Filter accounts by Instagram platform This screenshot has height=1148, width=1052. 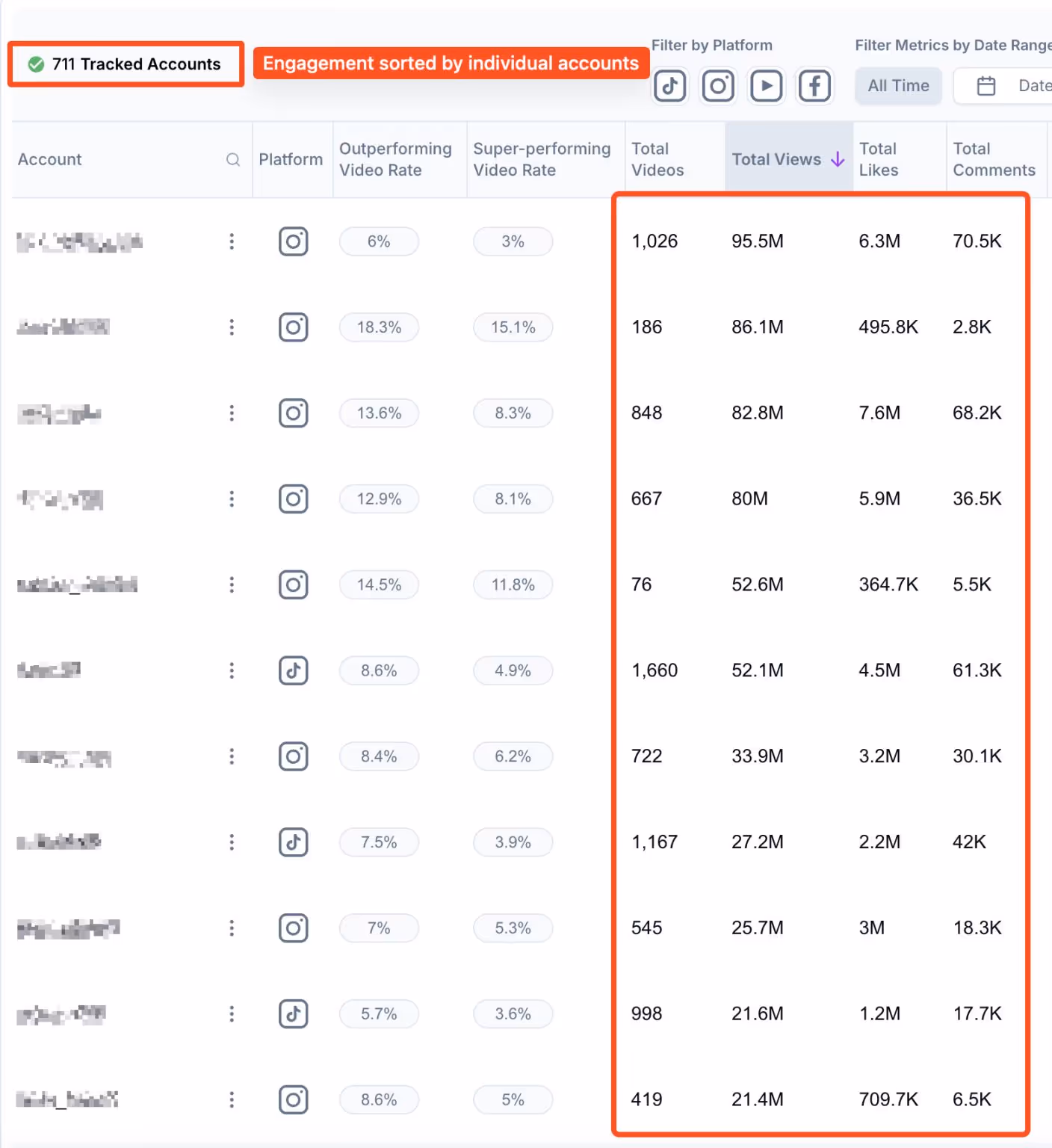click(718, 86)
